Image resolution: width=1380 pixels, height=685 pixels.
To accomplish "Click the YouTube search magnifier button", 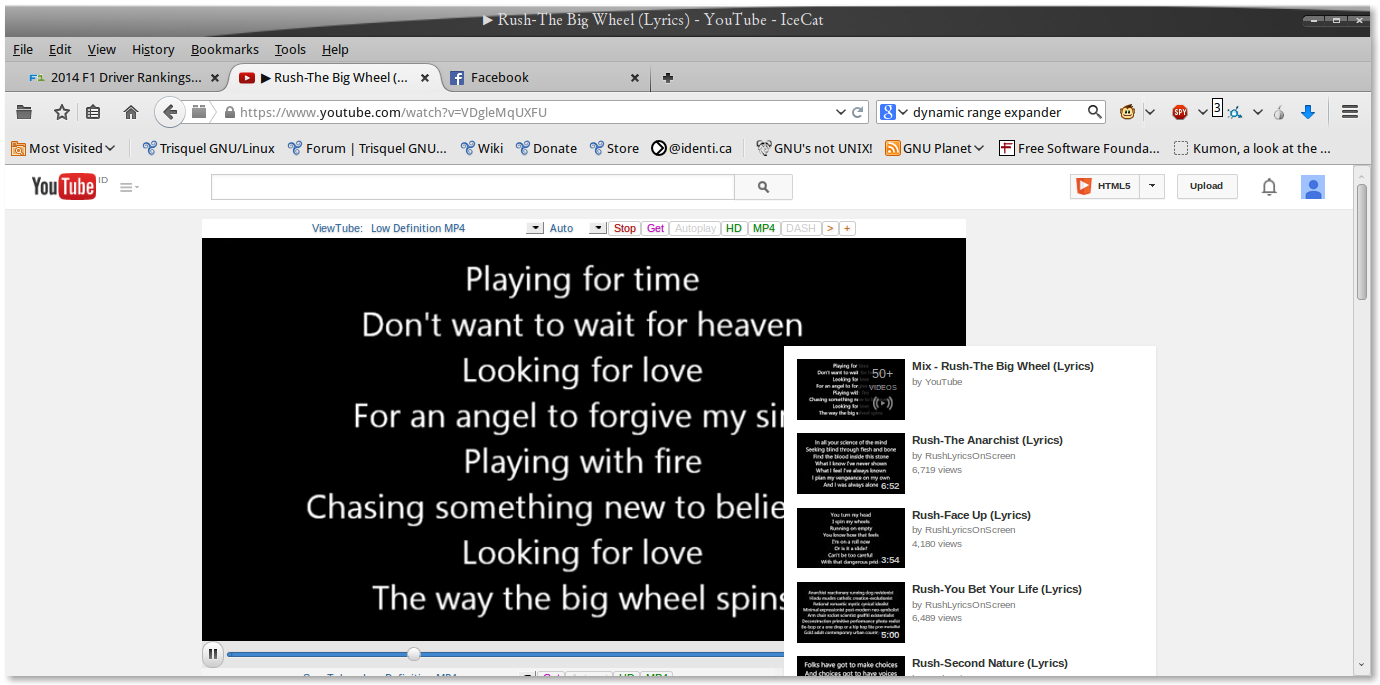I will point(763,187).
